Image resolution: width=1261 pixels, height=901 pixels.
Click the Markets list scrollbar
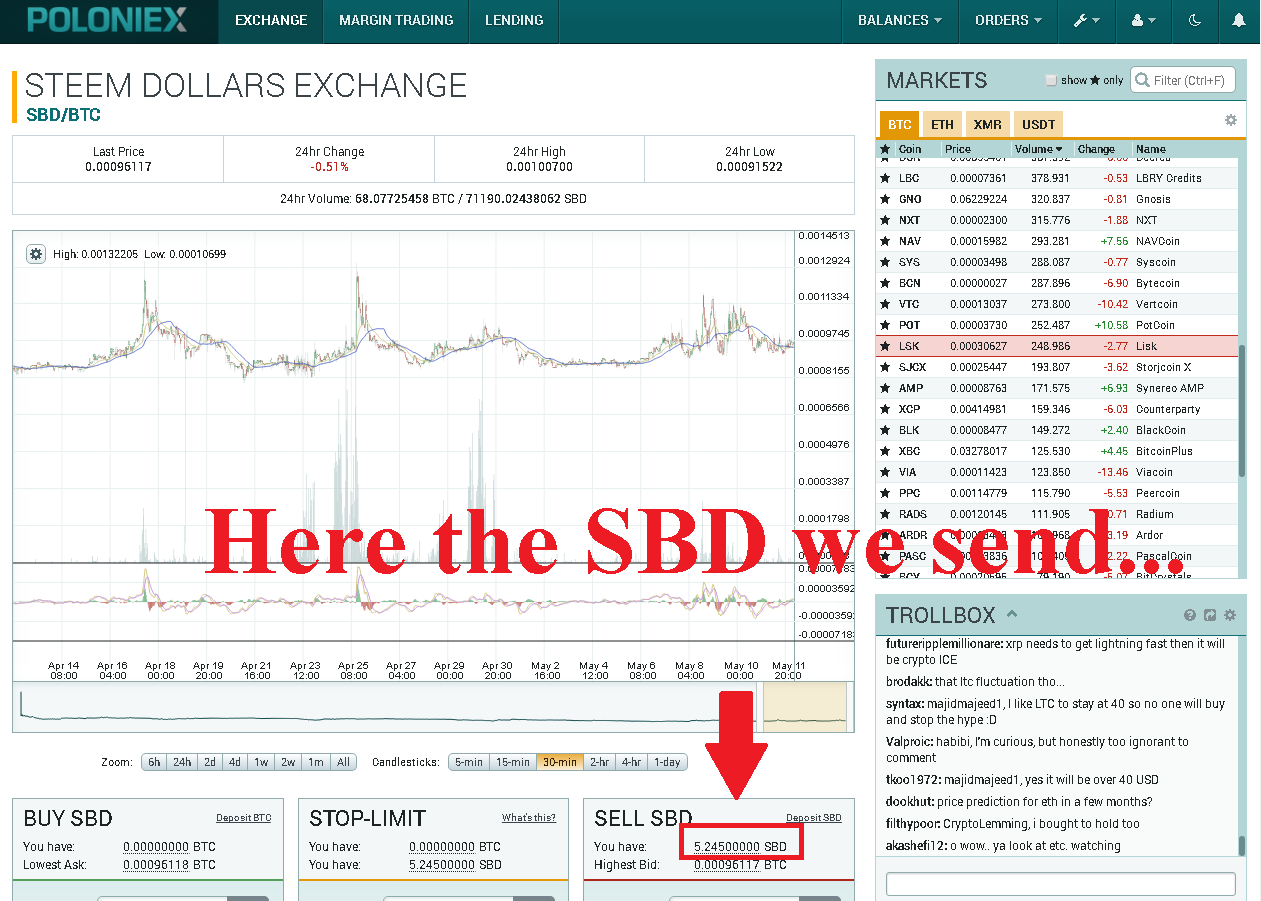pos(1242,411)
